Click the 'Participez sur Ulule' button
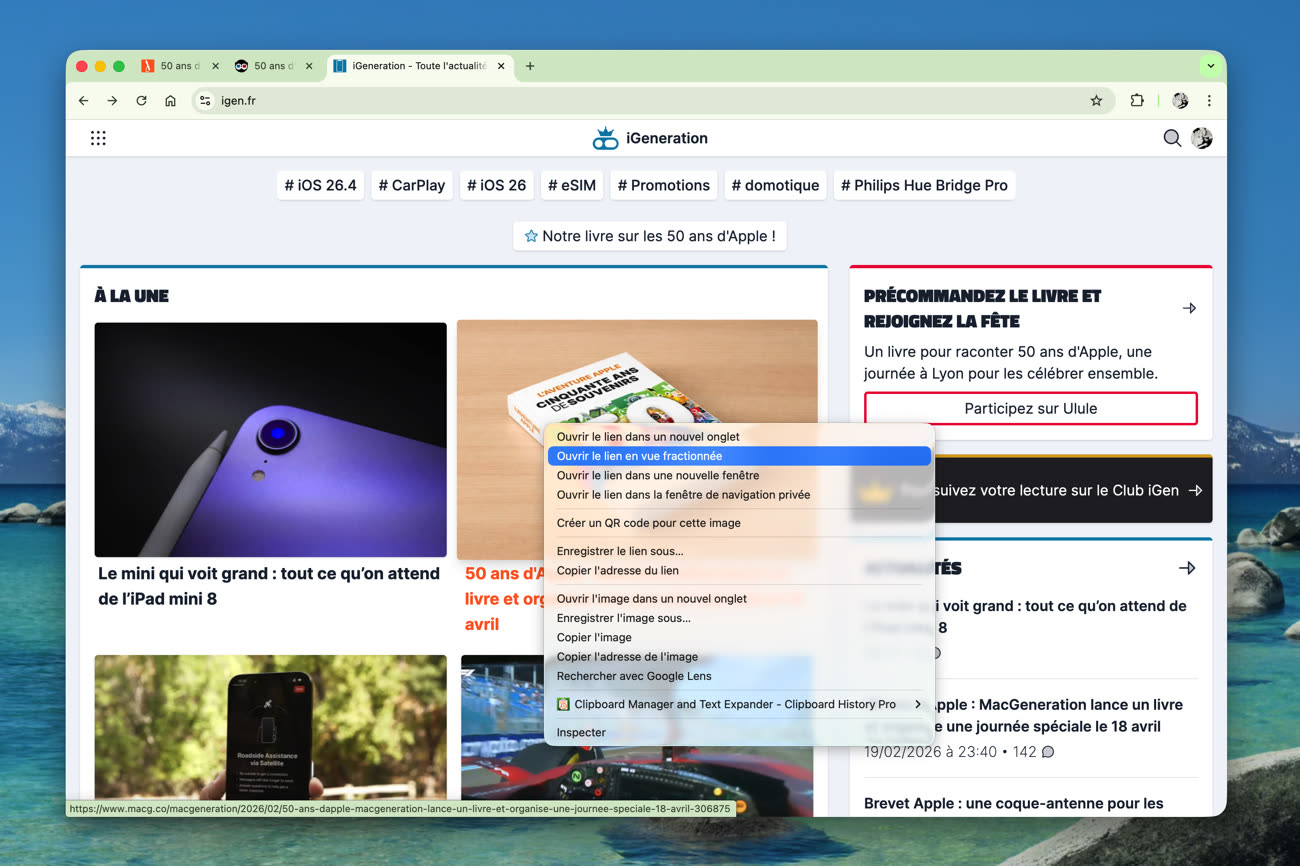This screenshot has width=1300, height=866. (x=1030, y=408)
